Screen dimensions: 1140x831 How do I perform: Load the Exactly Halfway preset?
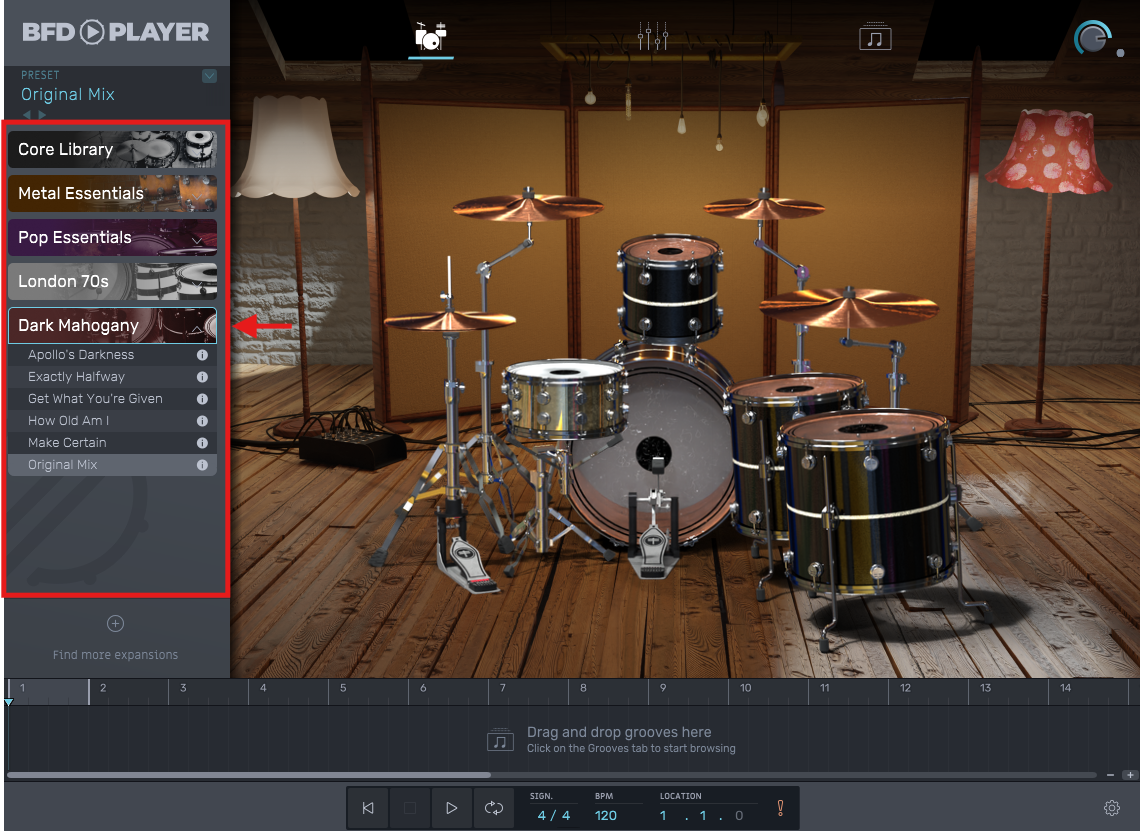113,377
